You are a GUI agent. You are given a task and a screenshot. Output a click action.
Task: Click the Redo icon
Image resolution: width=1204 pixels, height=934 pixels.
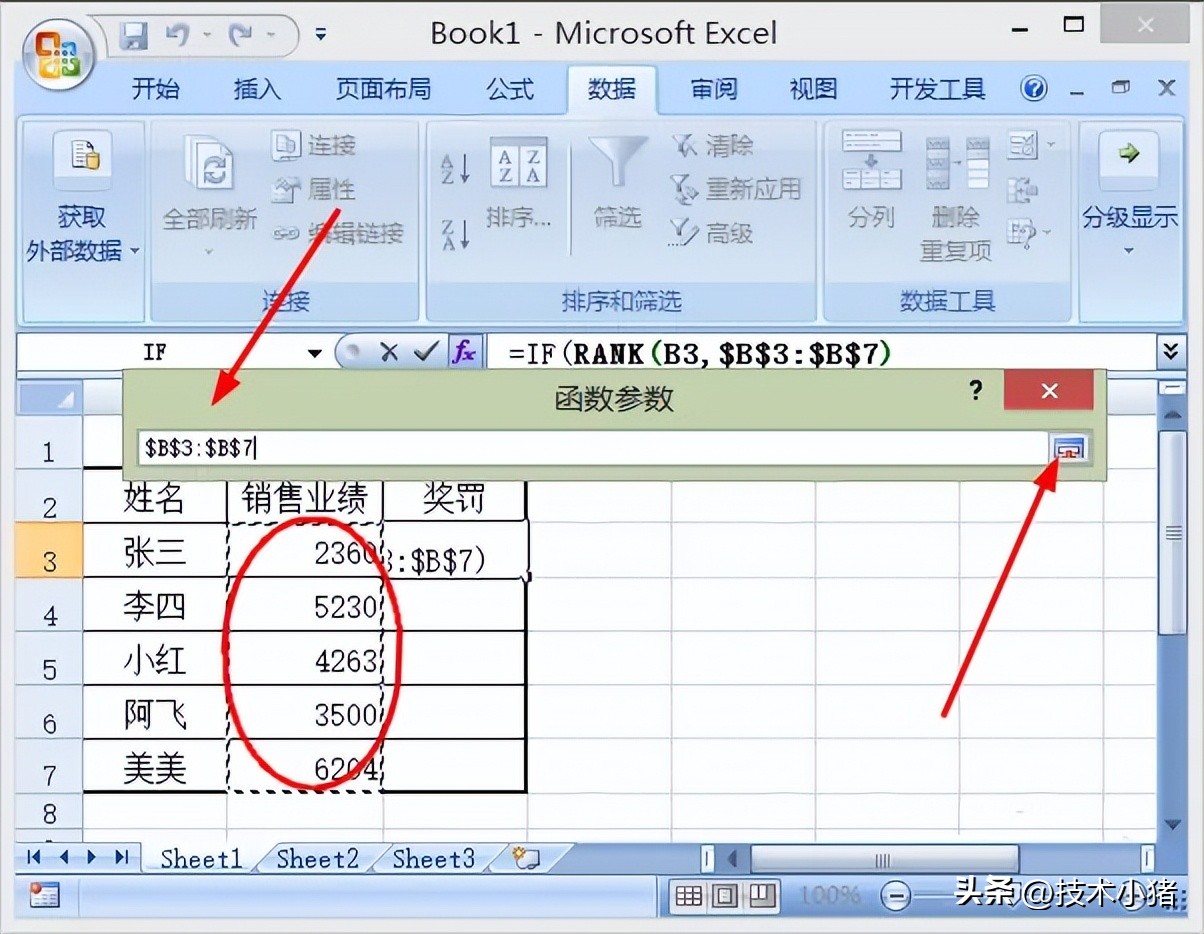click(240, 36)
